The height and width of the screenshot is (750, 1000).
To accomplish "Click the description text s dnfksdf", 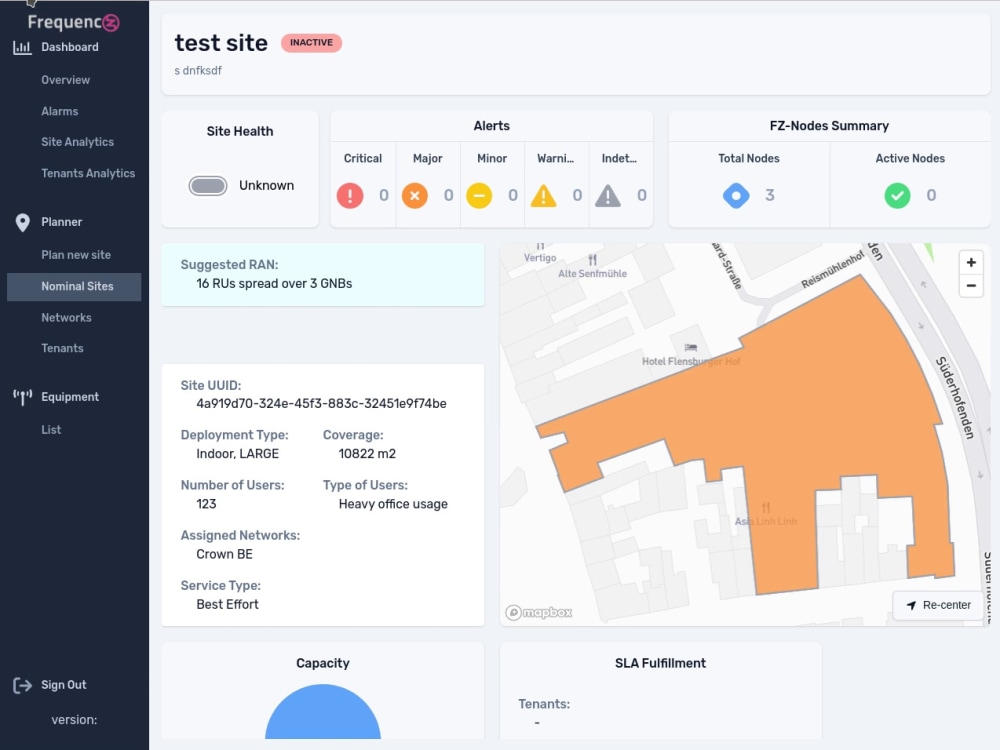I will tap(198, 71).
